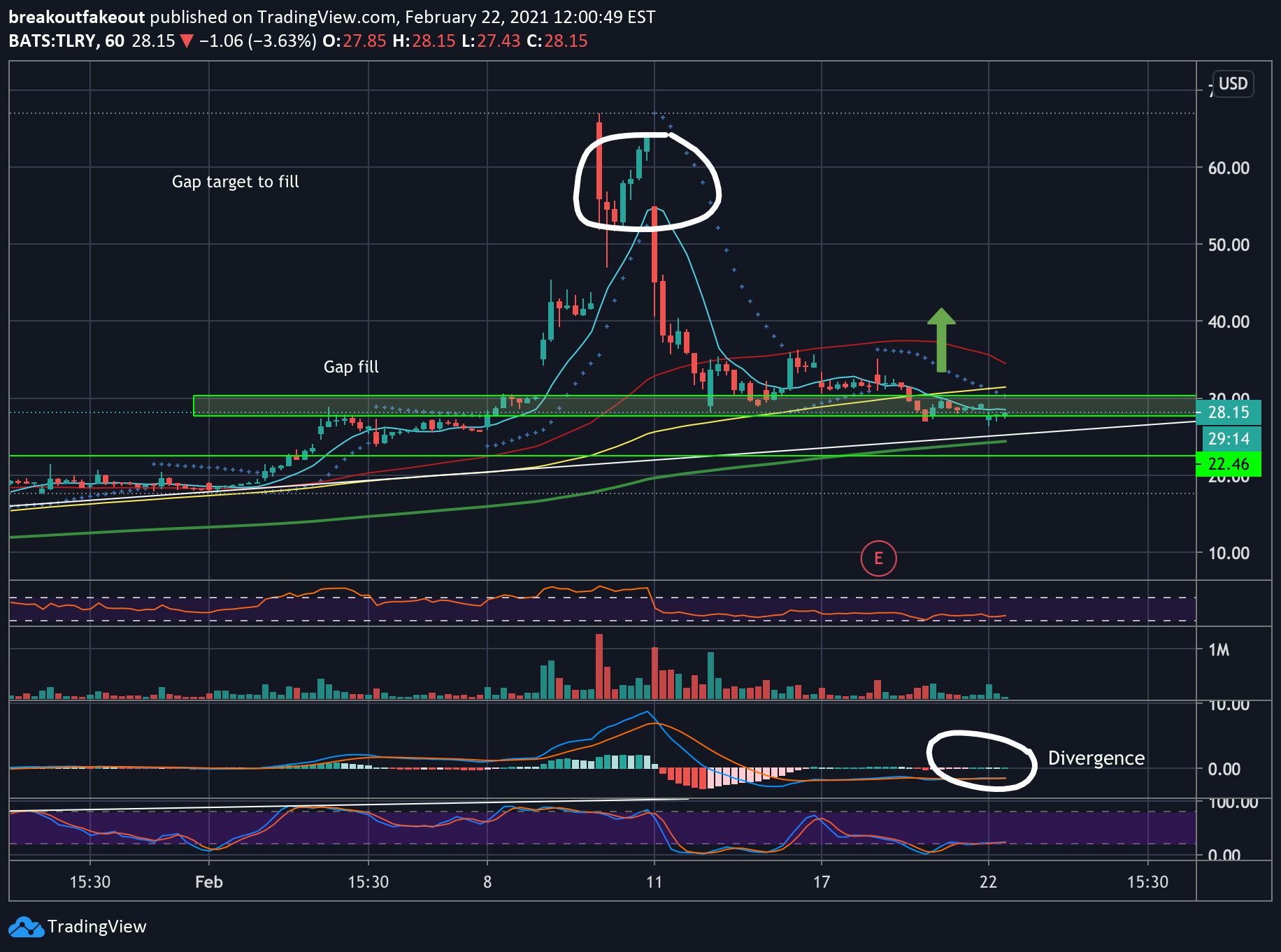Open the USD currency selector
This screenshot has height=952, width=1281.
(1233, 84)
